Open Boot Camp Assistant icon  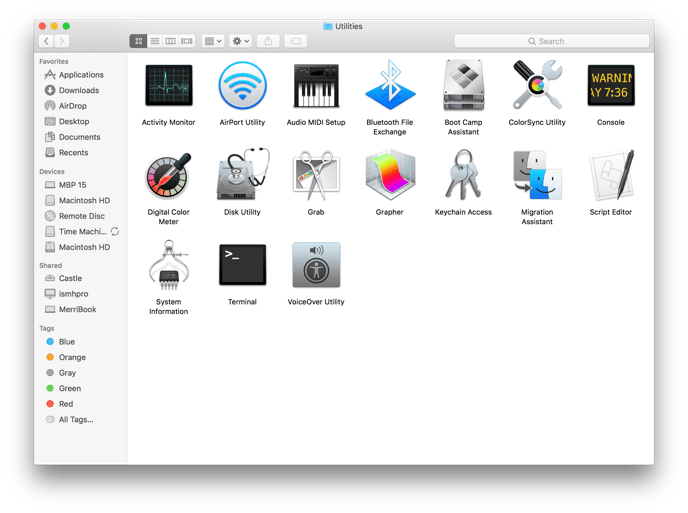463,86
